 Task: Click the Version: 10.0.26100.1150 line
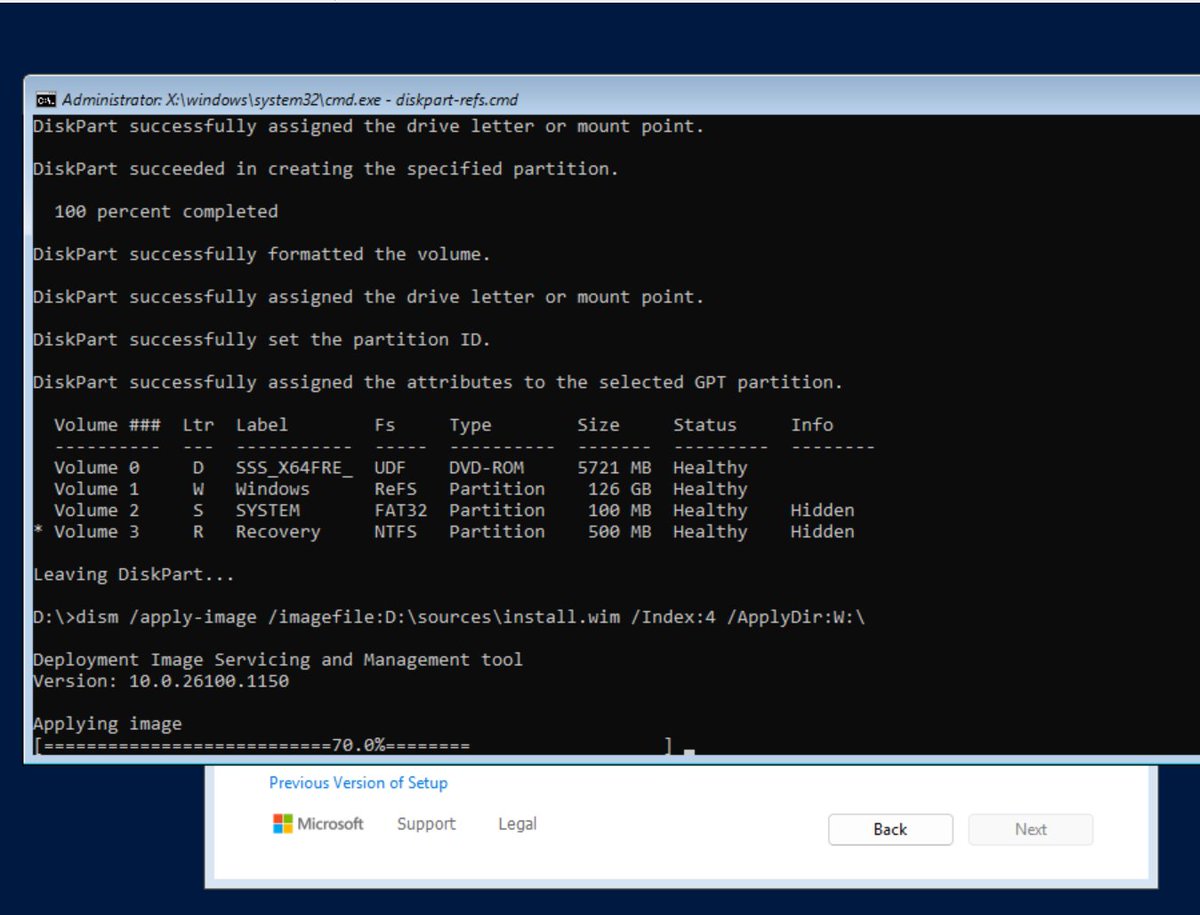(161, 681)
